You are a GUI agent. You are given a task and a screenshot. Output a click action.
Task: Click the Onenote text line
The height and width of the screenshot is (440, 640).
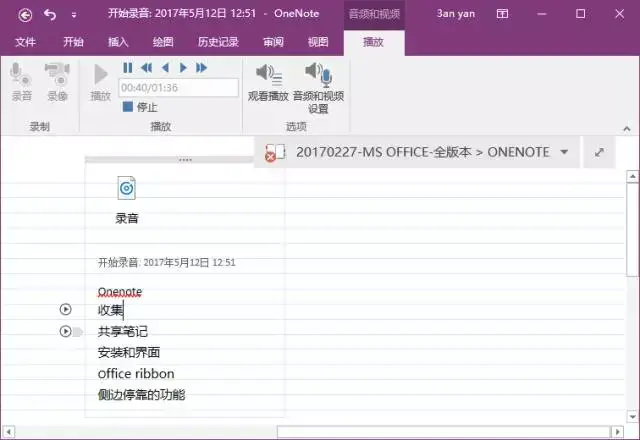coord(120,292)
